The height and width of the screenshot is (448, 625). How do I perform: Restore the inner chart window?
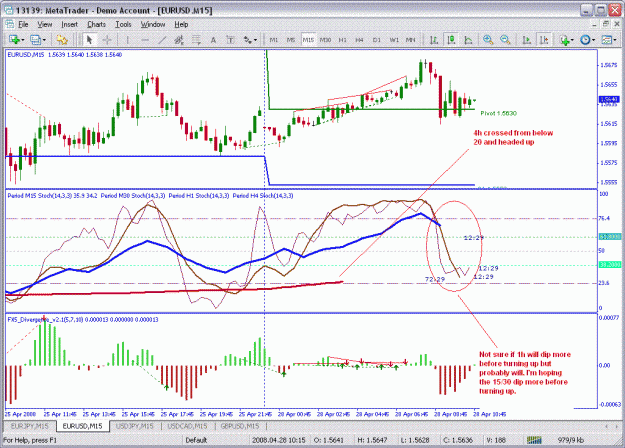605,24
